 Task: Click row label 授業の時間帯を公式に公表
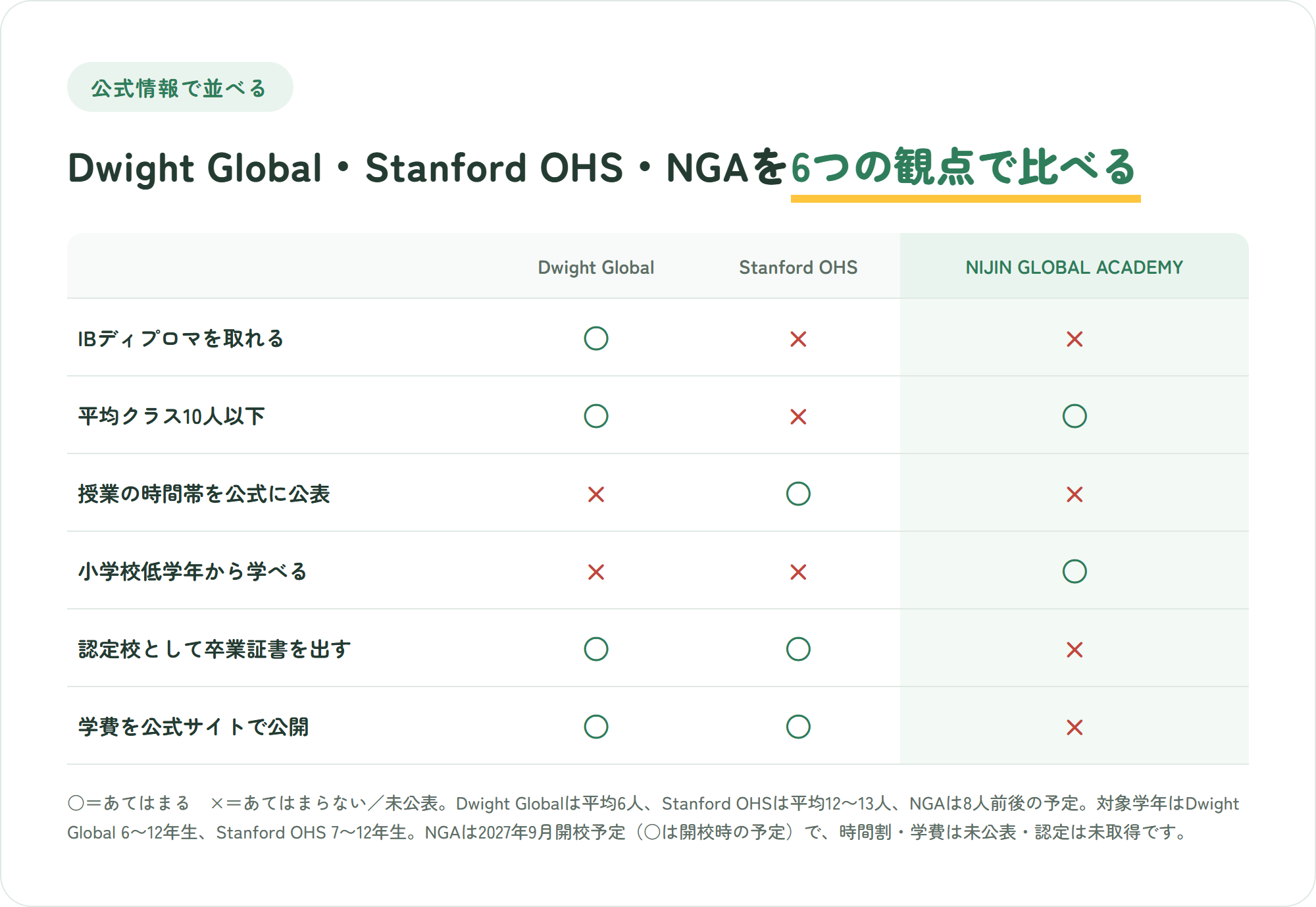pos(203,494)
